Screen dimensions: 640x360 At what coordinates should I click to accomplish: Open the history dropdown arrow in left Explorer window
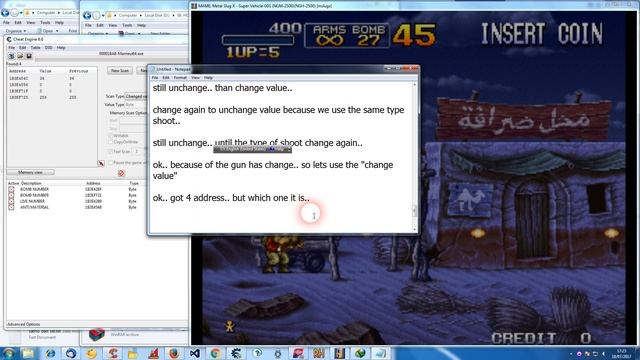[x=22, y=13]
